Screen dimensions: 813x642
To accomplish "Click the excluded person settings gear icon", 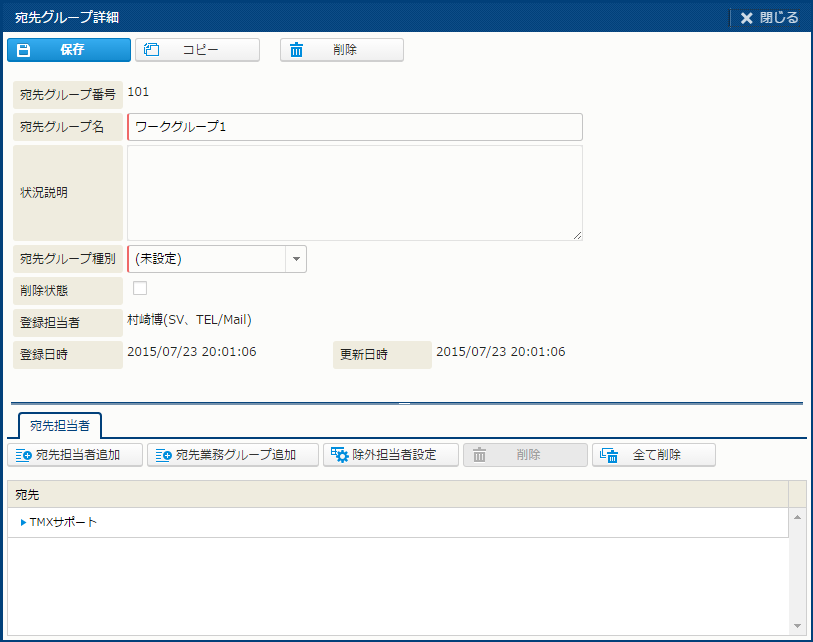I will (x=340, y=455).
